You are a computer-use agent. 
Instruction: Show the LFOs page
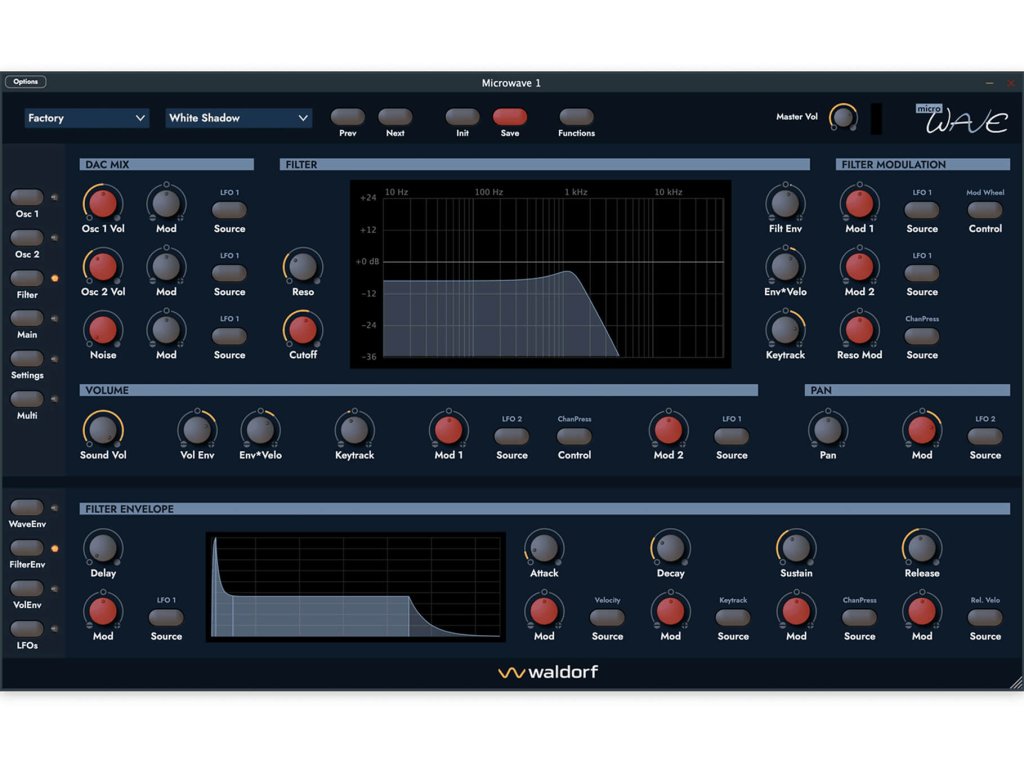click(x=27, y=629)
